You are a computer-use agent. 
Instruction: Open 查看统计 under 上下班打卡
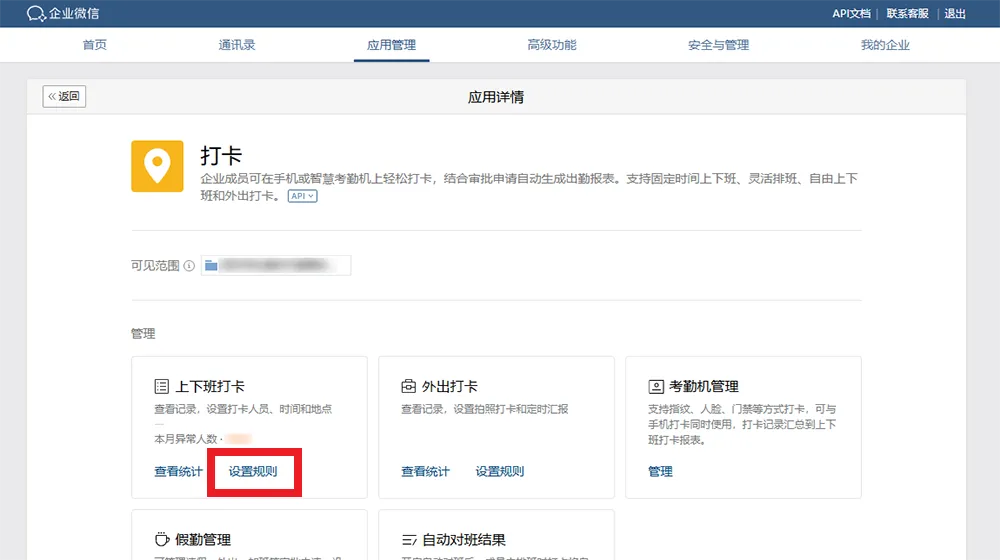[x=178, y=471]
